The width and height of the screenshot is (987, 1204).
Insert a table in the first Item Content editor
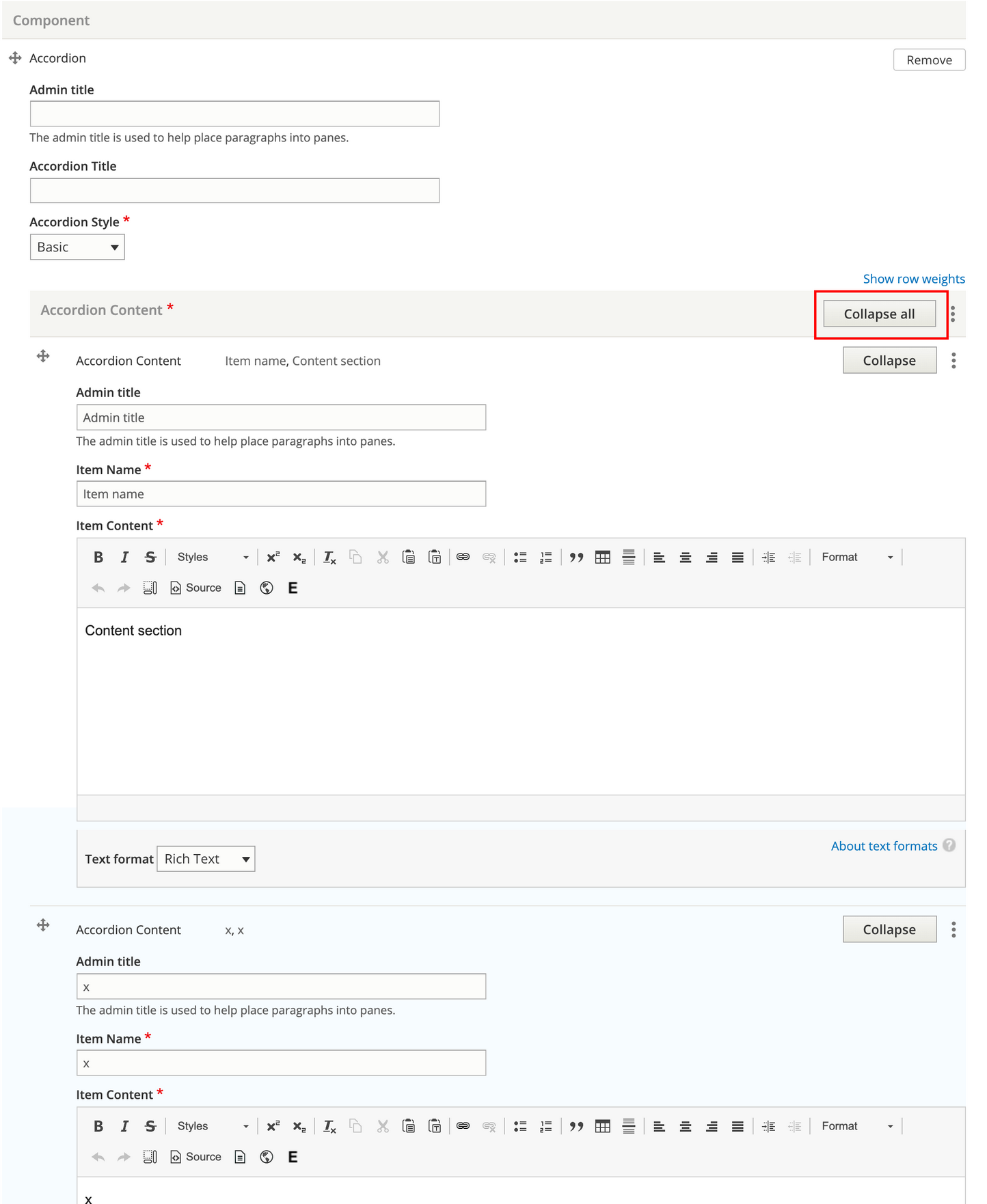(602, 558)
